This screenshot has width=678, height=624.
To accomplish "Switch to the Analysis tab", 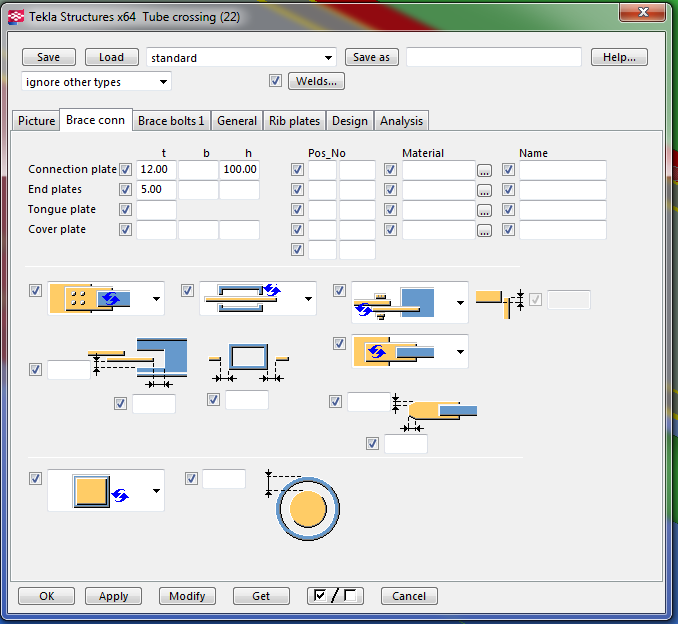I will click(402, 121).
